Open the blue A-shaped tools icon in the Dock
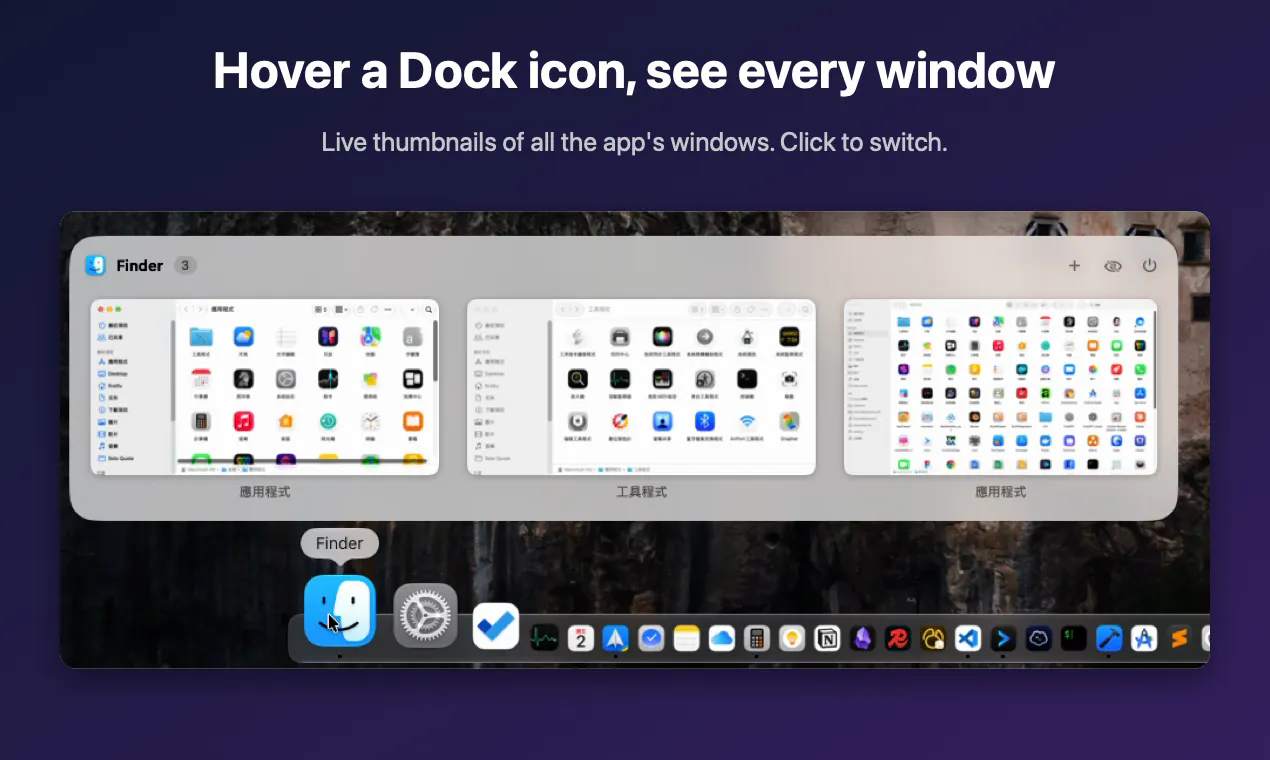The width and height of the screenshot is (1270, 760). (1144, 638)
